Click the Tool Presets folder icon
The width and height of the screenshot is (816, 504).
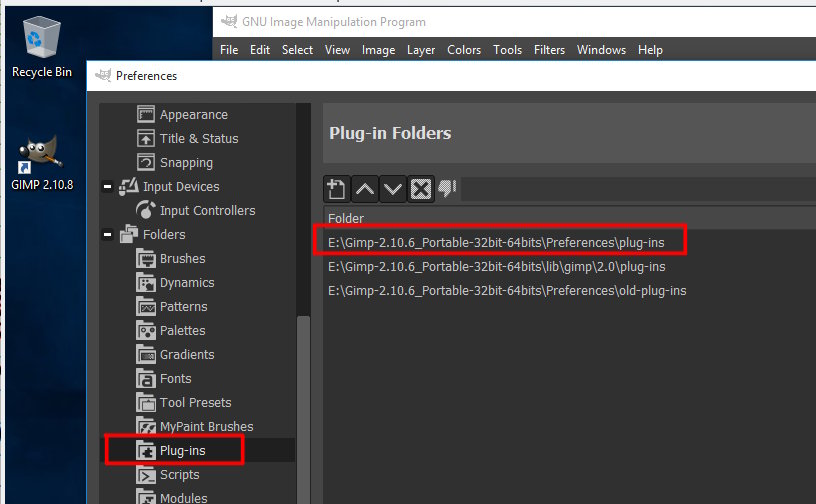(x=146, y=402)
